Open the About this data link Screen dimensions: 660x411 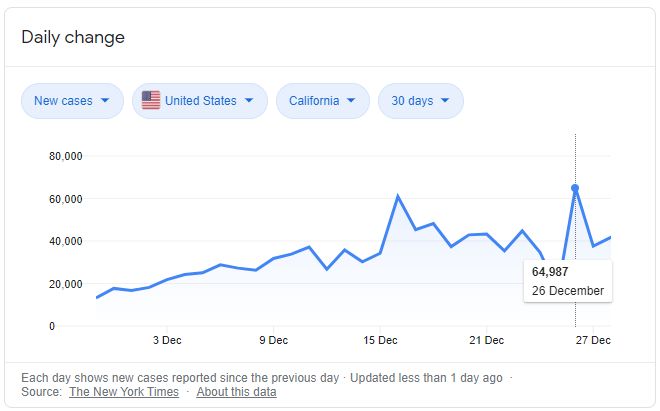click(236, 392)
